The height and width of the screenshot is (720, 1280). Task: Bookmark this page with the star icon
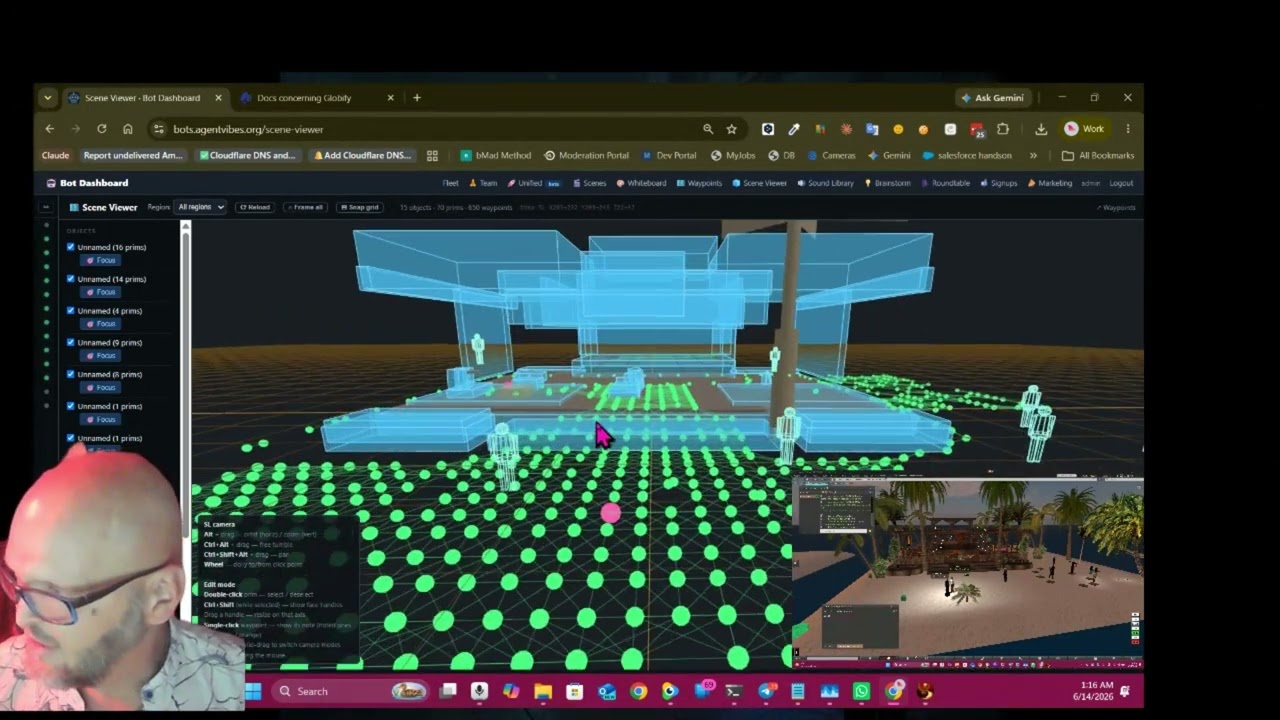point(731,129)
